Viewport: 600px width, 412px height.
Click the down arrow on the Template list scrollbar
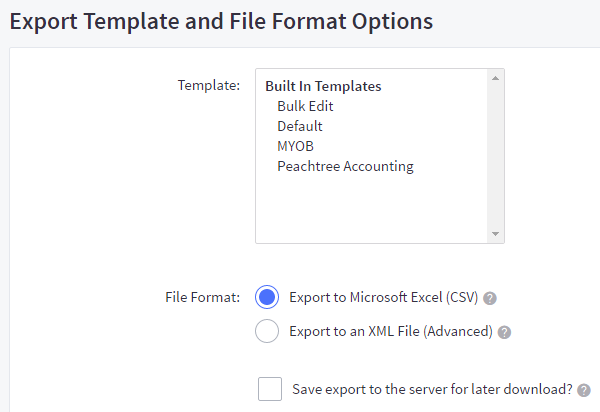click(495, 233)
